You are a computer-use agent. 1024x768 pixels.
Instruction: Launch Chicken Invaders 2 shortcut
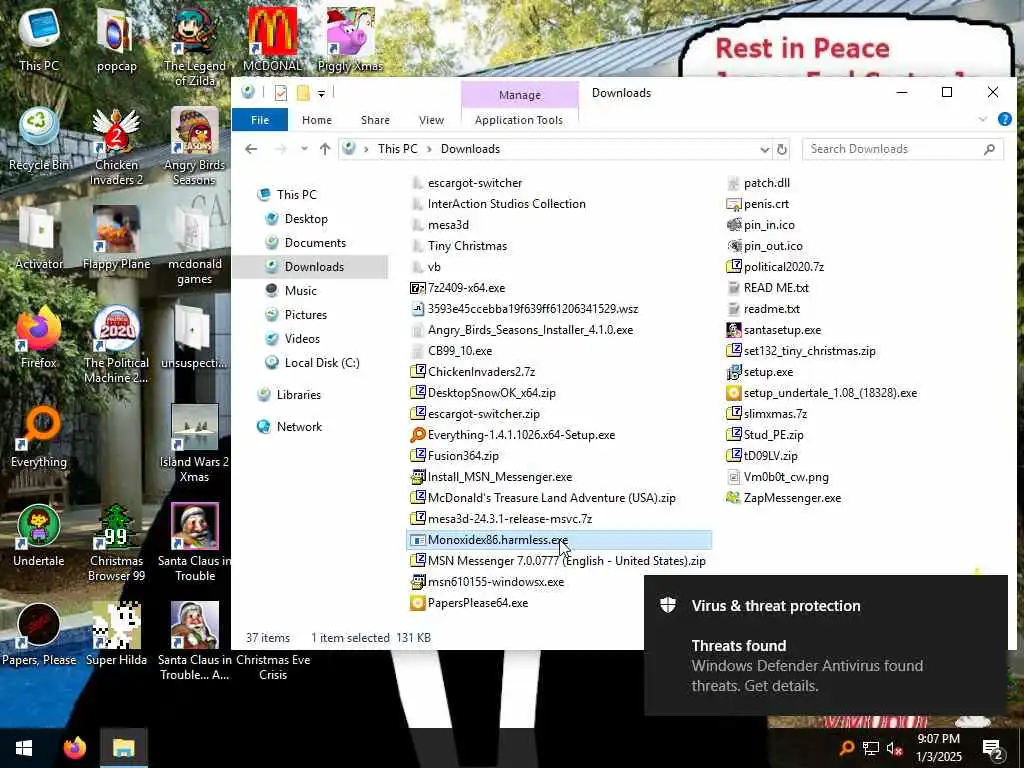click(x=116, y=146)
